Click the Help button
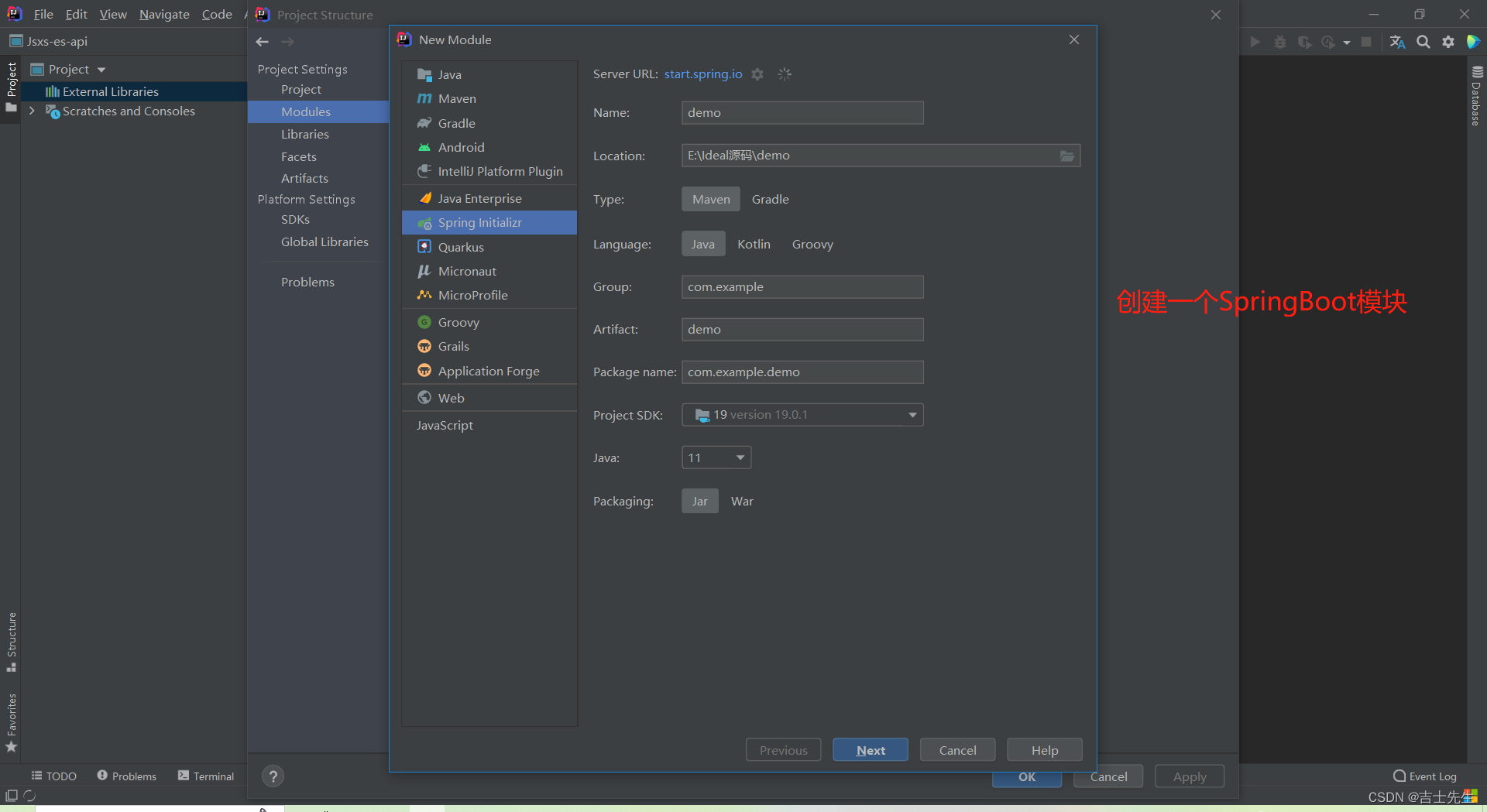 (1045, 750)
